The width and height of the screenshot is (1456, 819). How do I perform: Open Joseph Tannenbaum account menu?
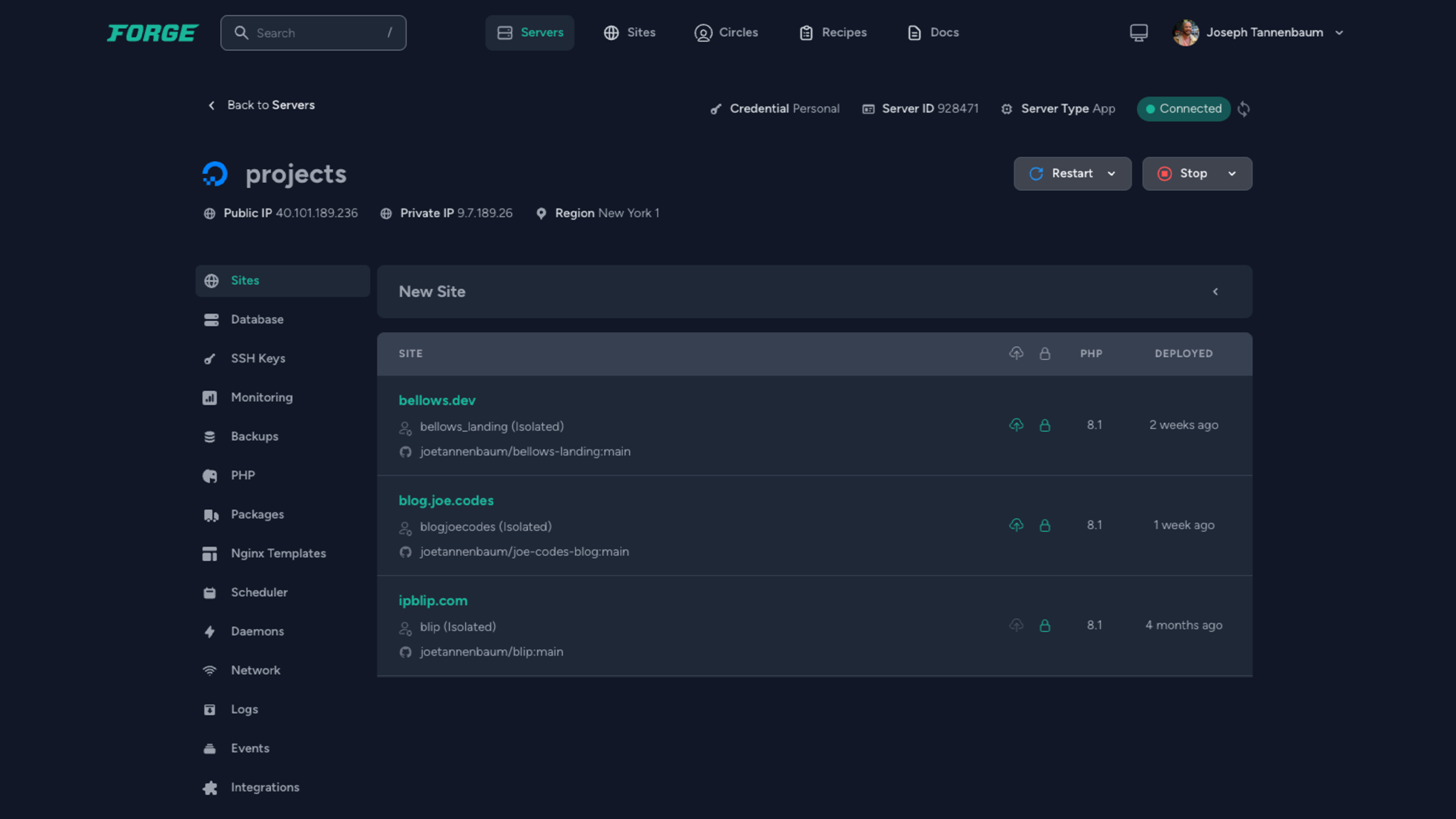coord(1263,32)
